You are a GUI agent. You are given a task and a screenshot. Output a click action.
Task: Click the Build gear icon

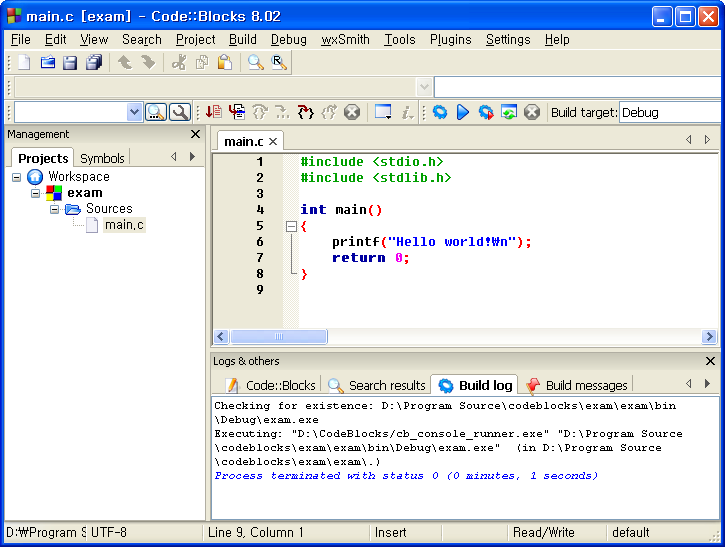point(440,113)
